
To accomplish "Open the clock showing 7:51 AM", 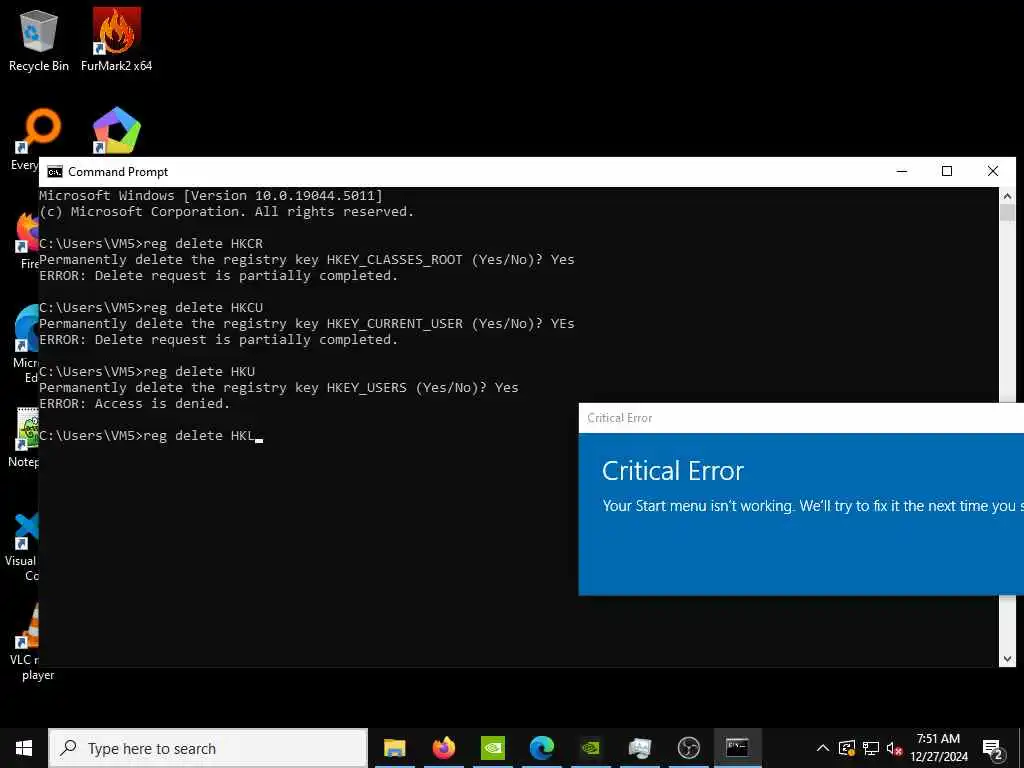I will pos(938,748).
